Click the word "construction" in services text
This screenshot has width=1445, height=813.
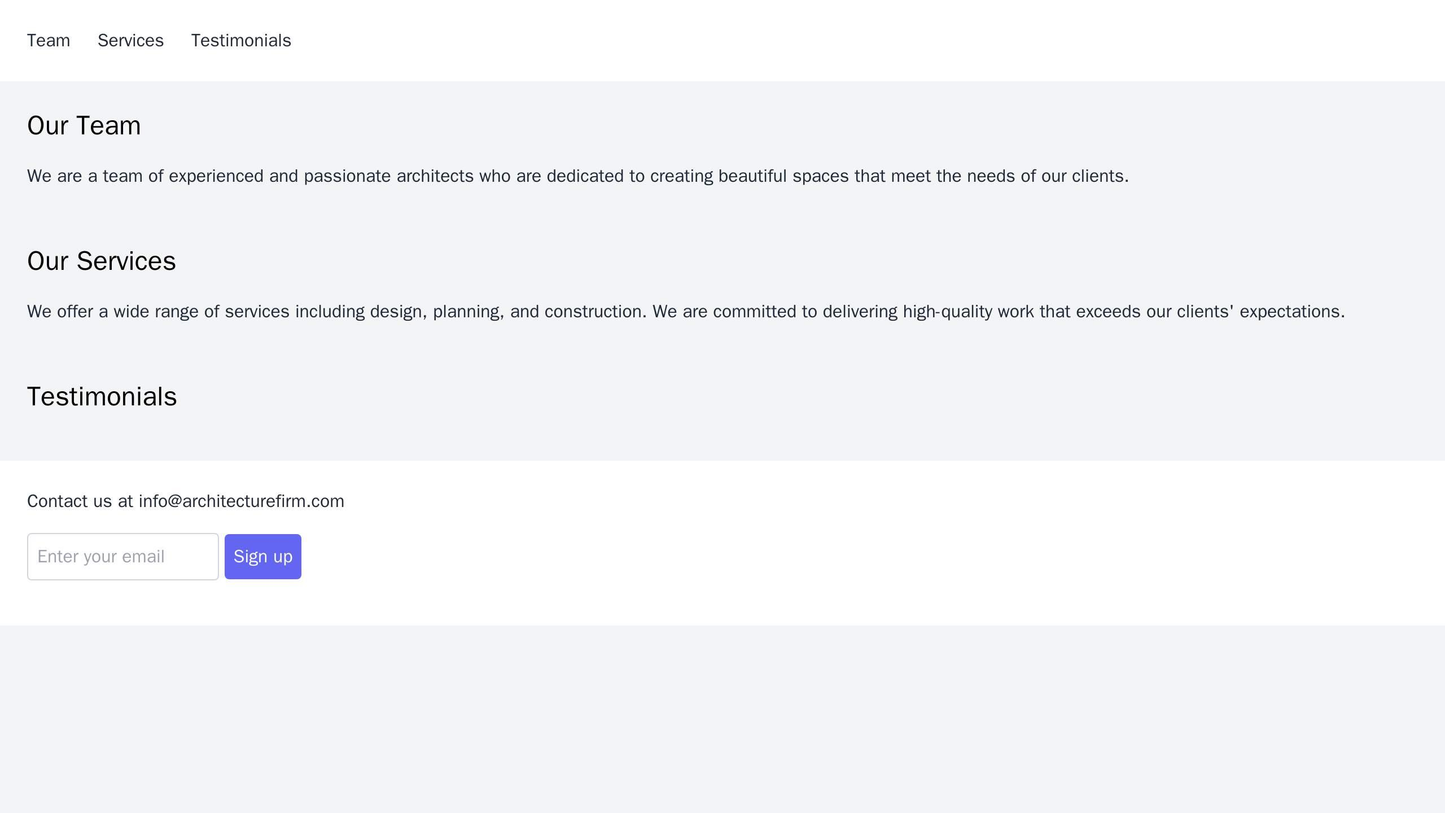594,312
